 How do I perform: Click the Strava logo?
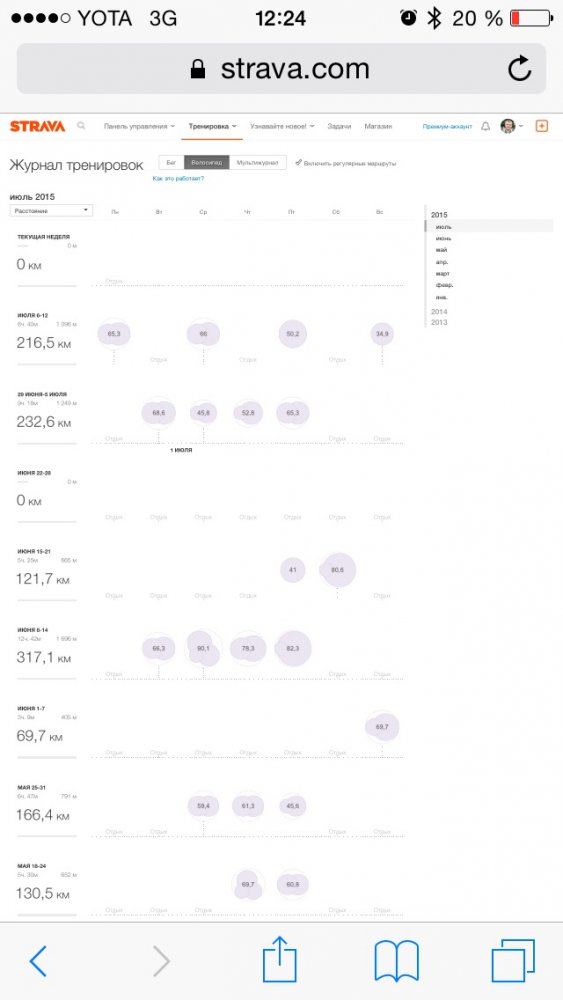(x=38, y=126)
